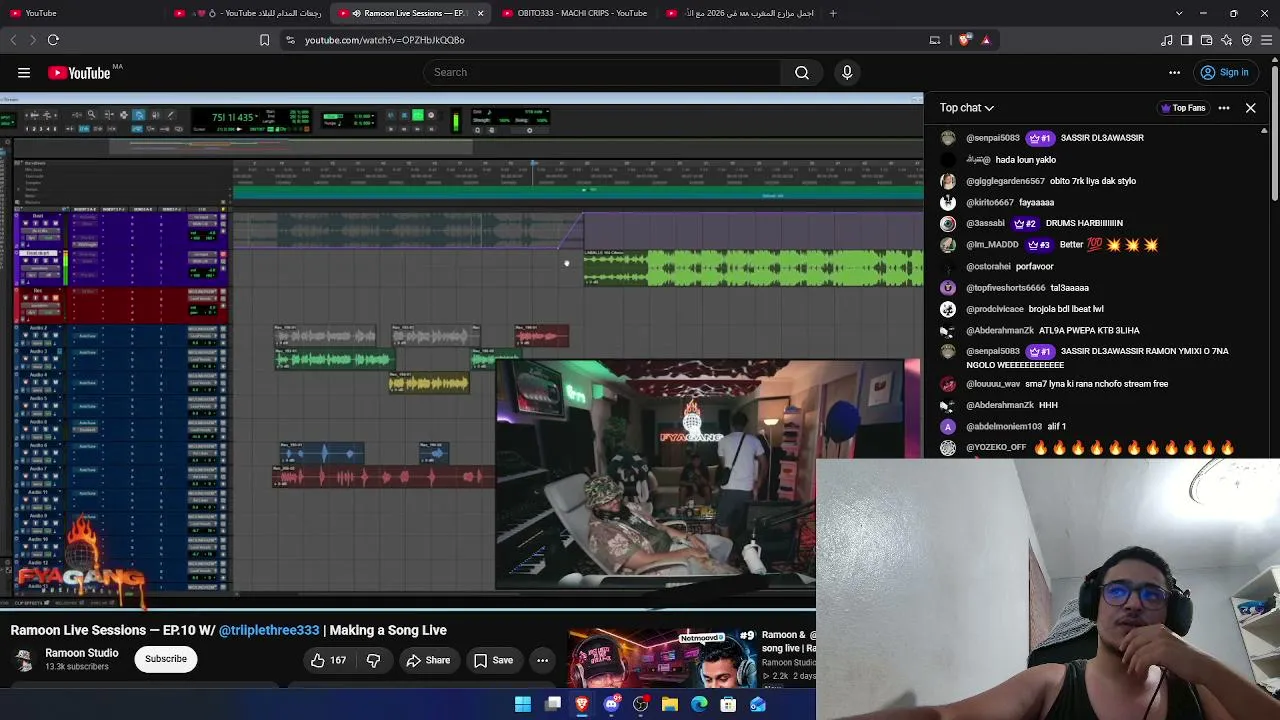Go back using the browser back arrow
Image resolution: width=1280 pixels, height=720 pixels.
click(13, 40)
